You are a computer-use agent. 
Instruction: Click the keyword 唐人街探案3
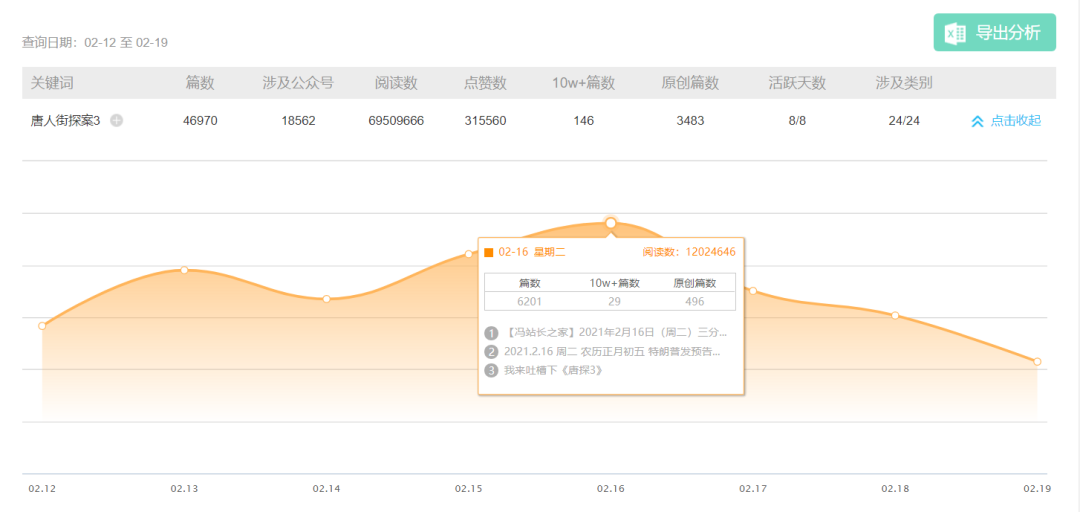click(65, 121)
